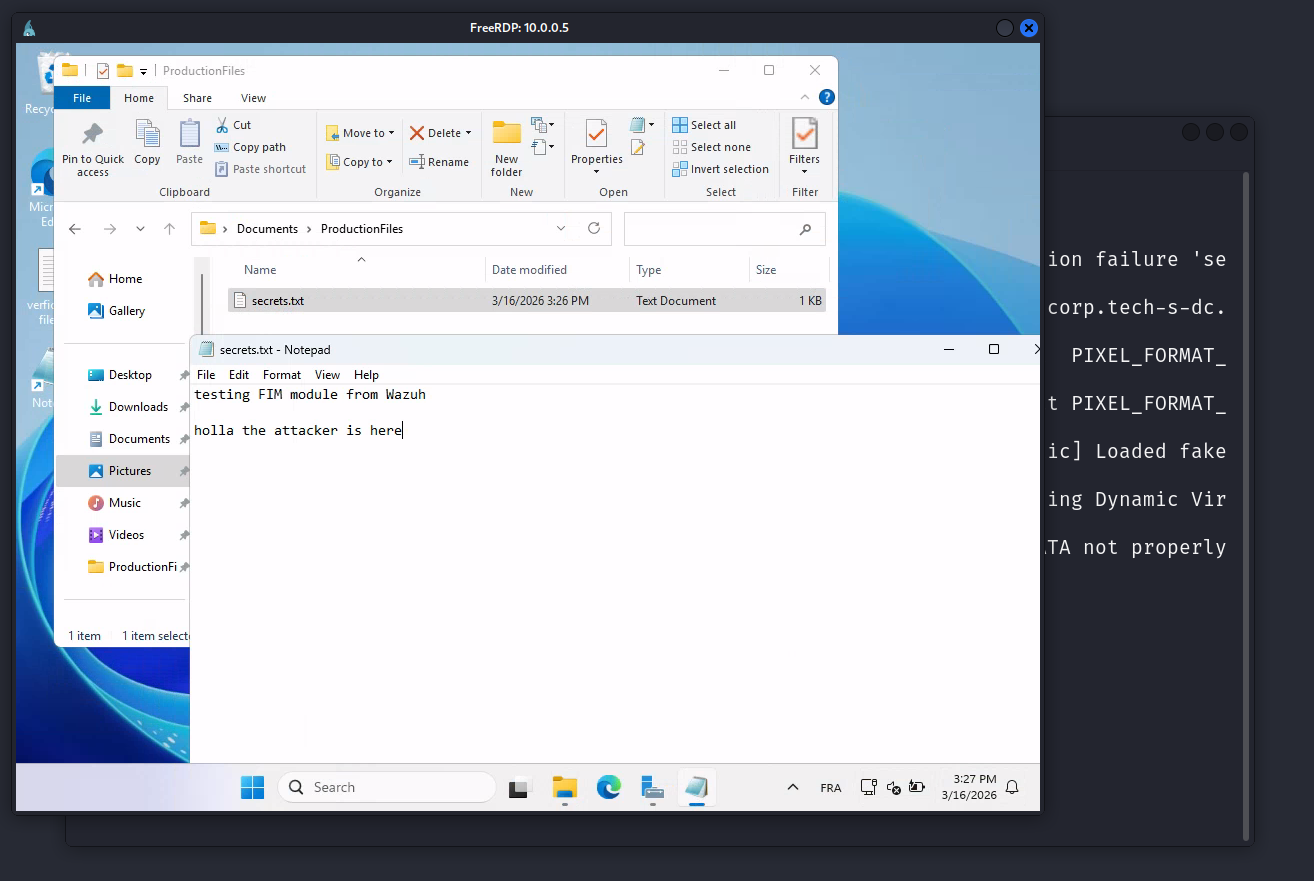Open Microsoft Edge from the taskbar
1314x881 pixels.
[609, 787]
